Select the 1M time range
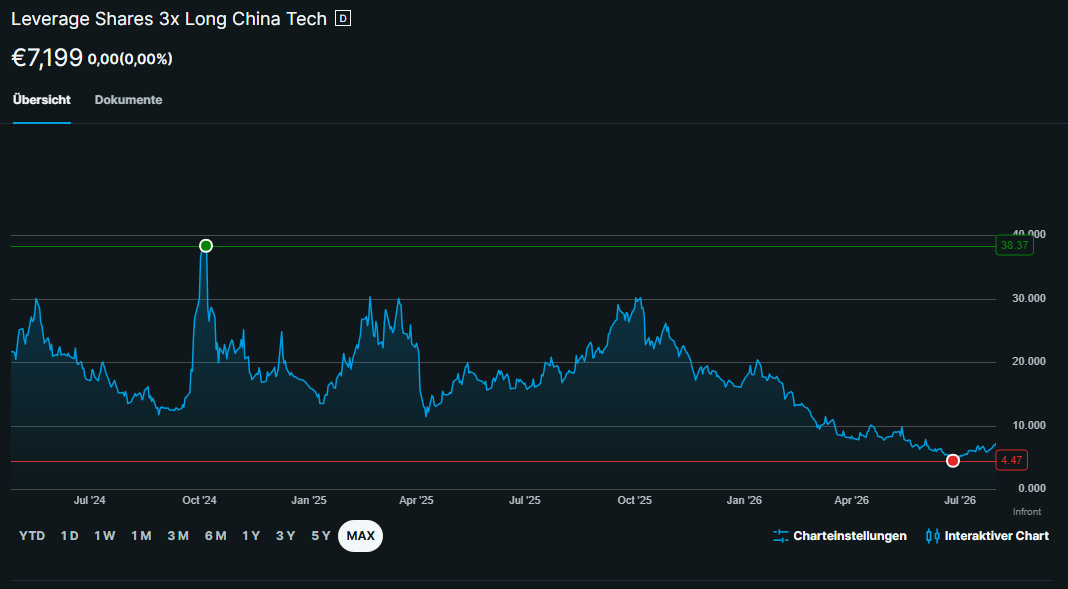The image size is (1068, 589). point(141,536)
